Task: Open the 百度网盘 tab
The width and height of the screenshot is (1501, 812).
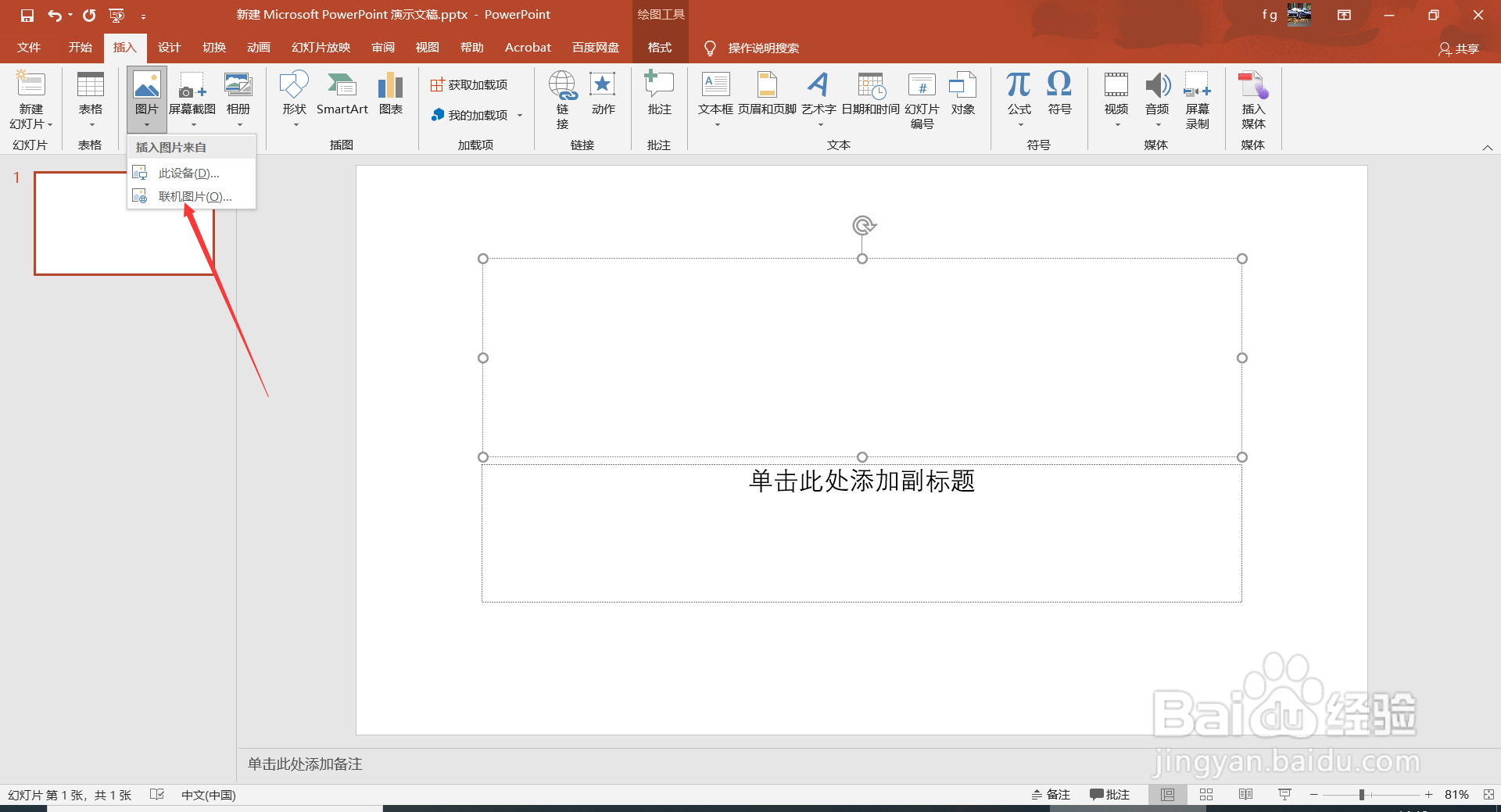Action: pyautogui.click(x=596, y=48)
